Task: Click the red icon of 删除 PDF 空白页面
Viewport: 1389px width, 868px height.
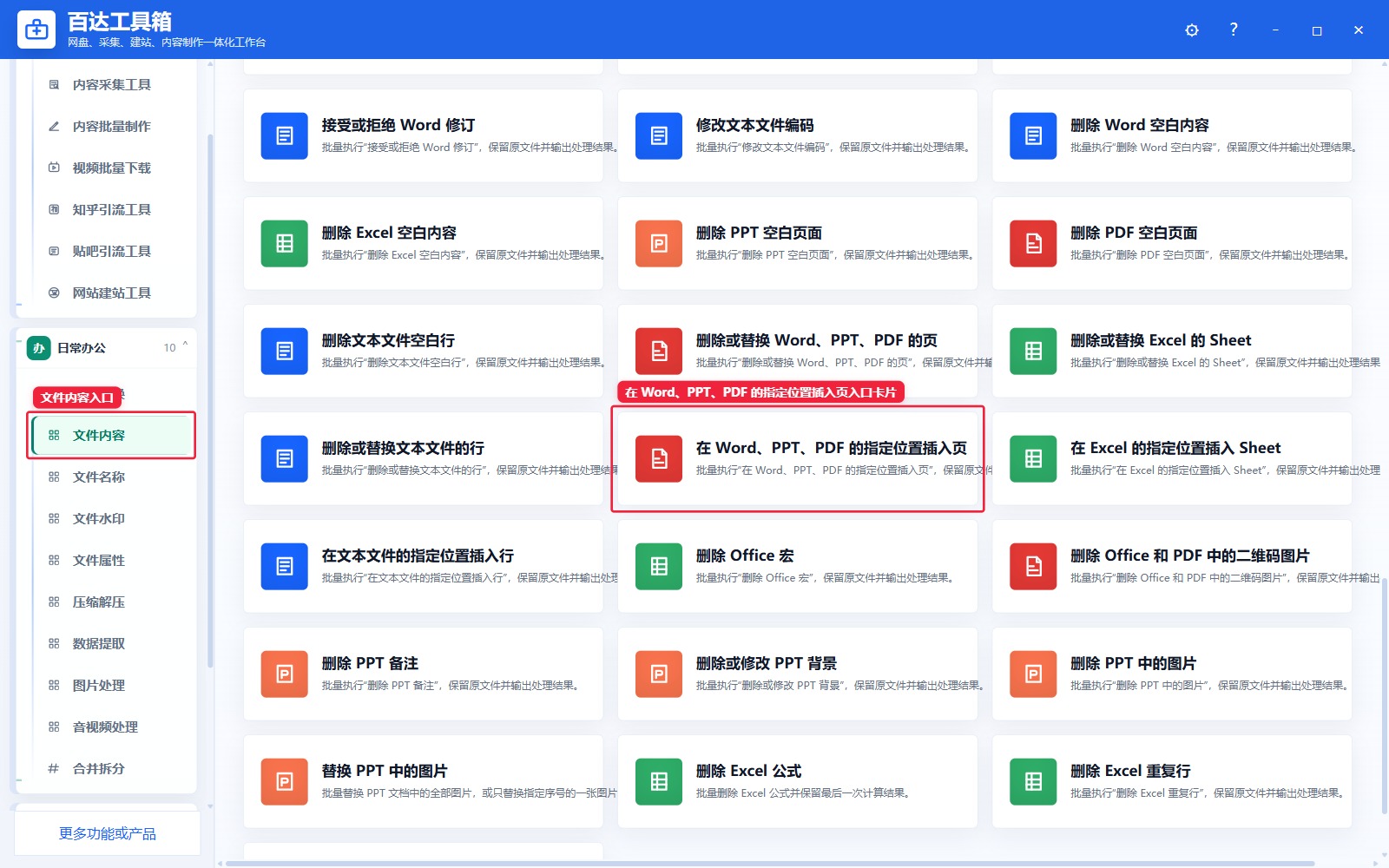Action: 1033,243
